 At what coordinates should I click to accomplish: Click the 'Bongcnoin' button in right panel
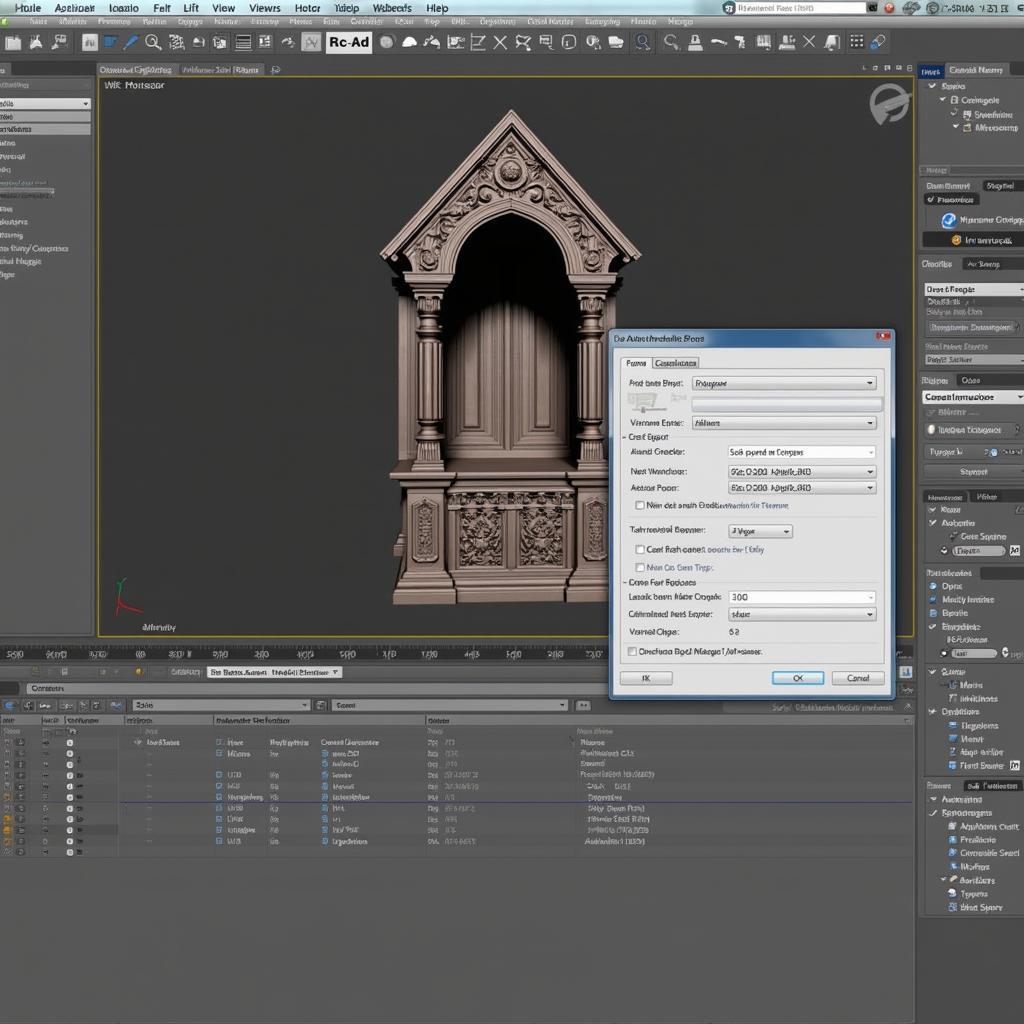[972, 327]
